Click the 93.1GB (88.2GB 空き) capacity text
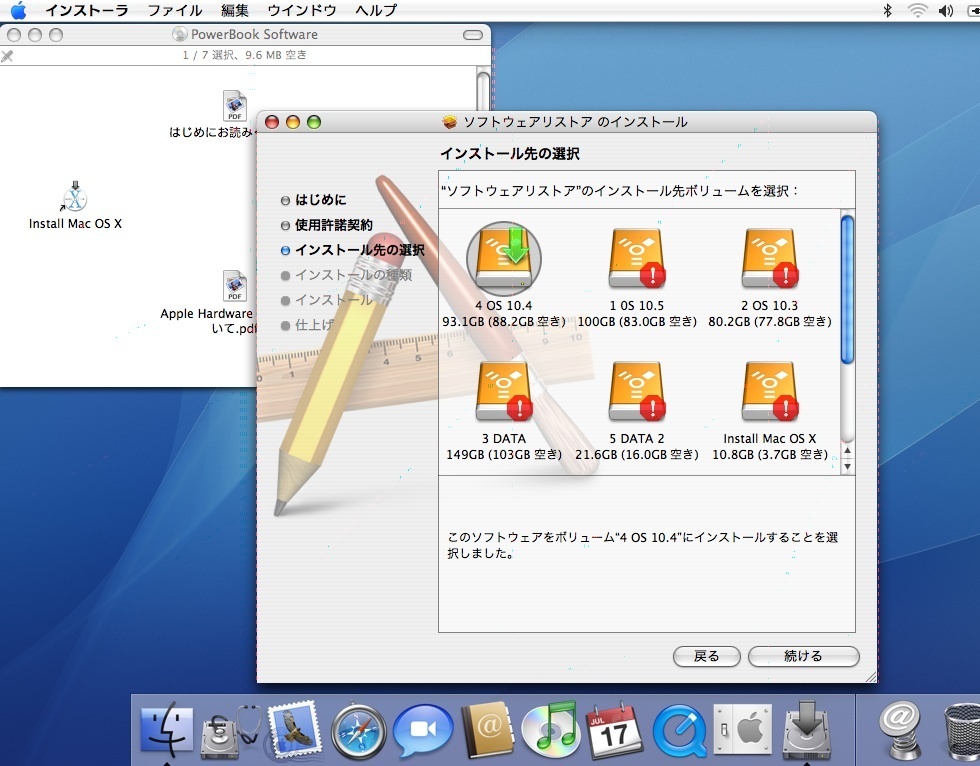 click(504, 321)
